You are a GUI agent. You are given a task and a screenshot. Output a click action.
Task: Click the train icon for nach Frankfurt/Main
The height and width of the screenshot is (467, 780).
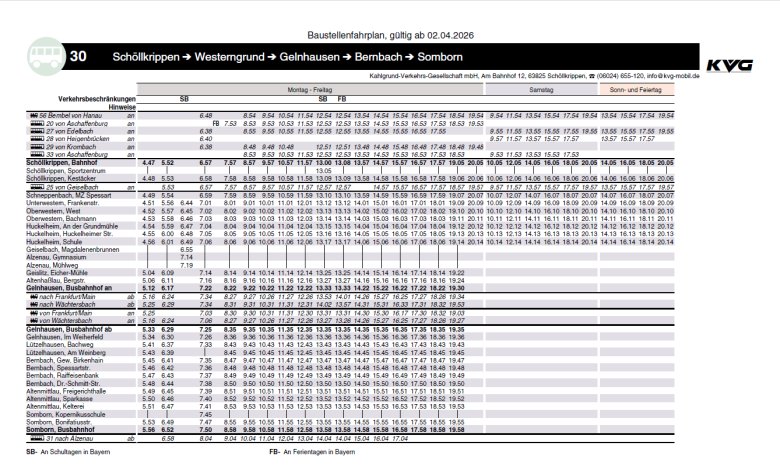tap(33, 298)
